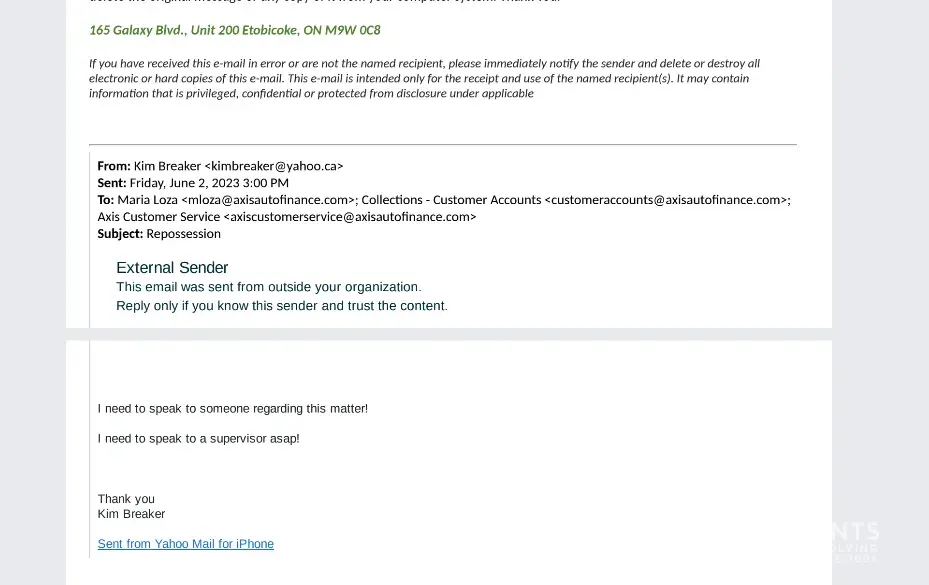Click the Collections - Customer Accounts recipient name
Screen dimensions: 929x585
click(x=450, y=200)
